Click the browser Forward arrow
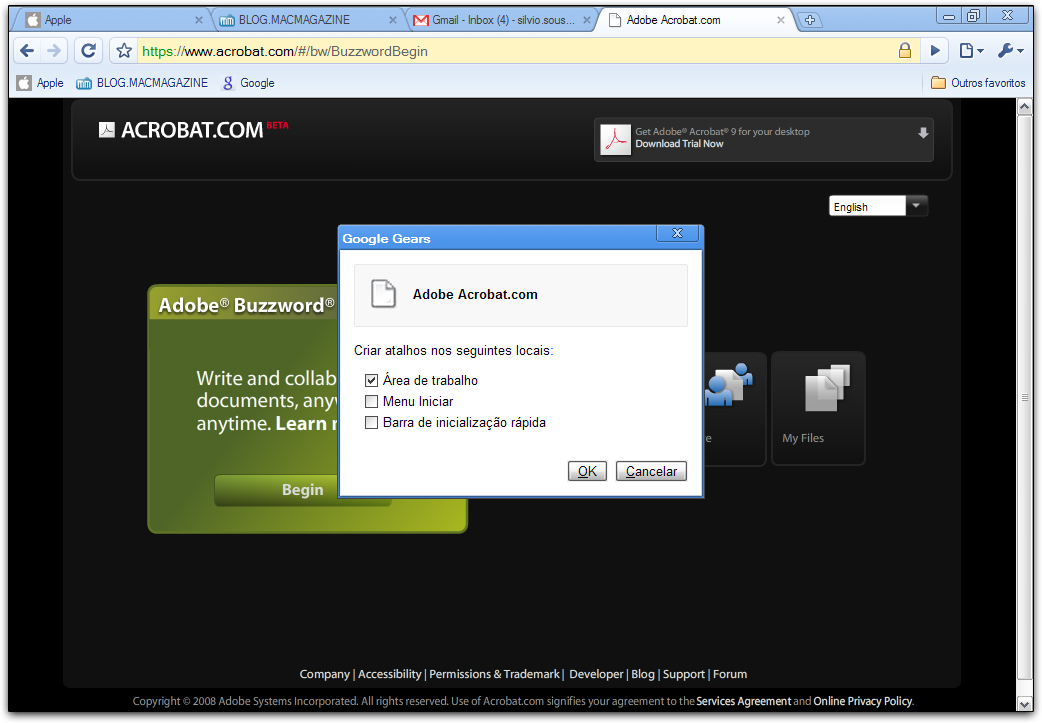 [54, 51]
